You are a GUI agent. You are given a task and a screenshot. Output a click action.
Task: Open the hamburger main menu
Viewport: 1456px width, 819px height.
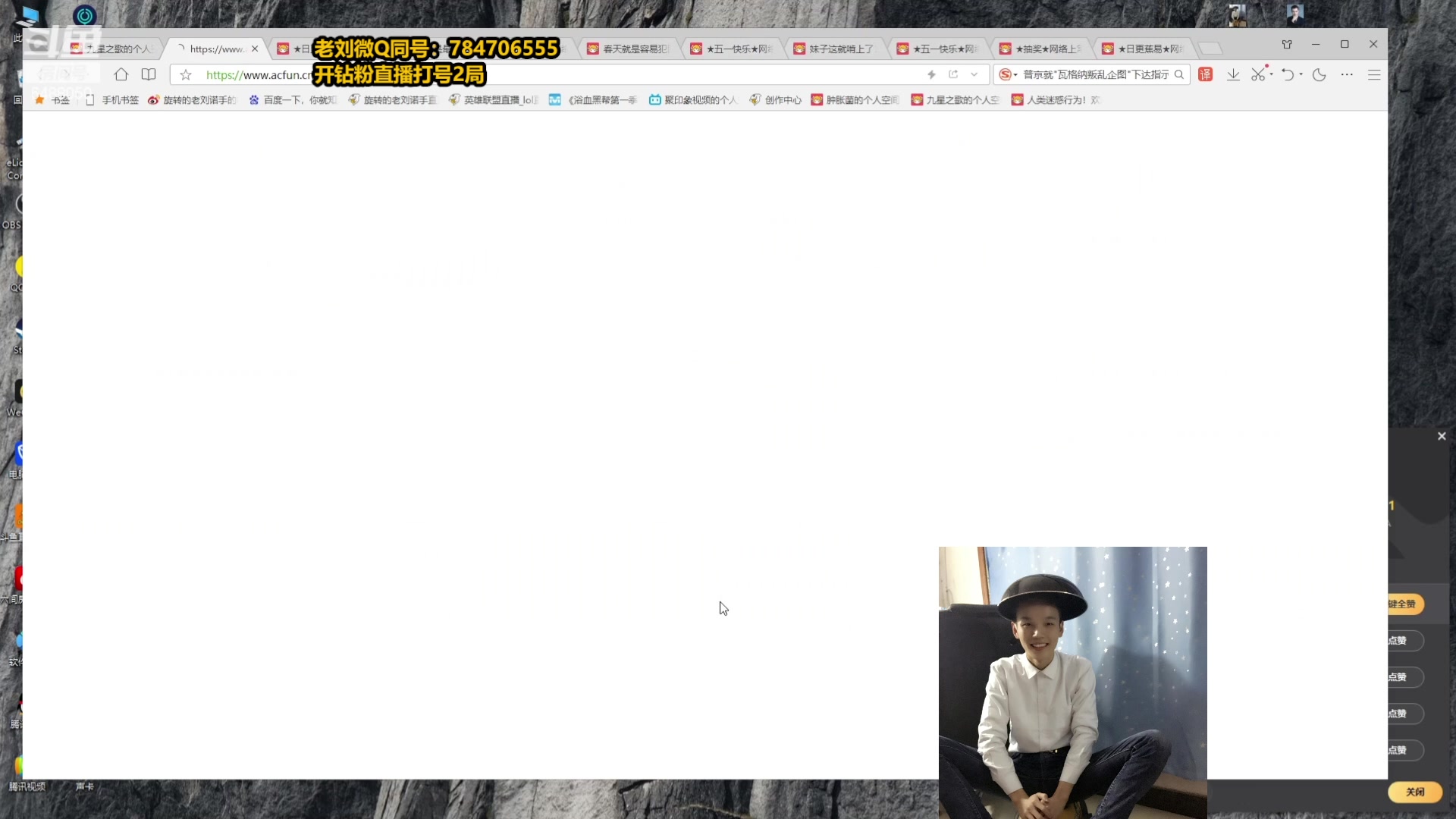[x=1374, y=74]
